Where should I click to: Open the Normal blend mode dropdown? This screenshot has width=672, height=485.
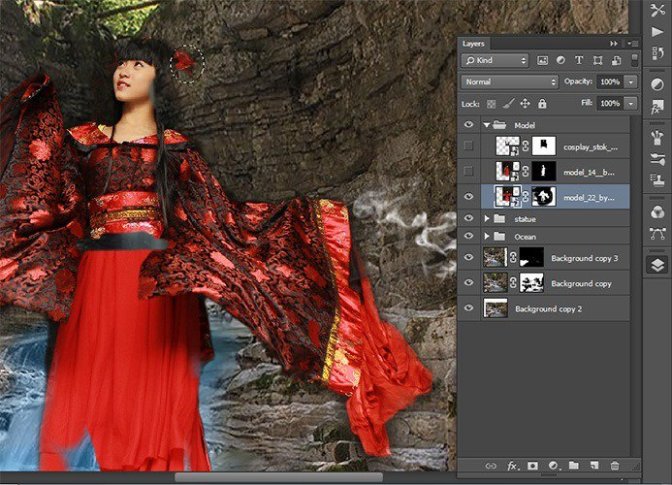(510, 82)
